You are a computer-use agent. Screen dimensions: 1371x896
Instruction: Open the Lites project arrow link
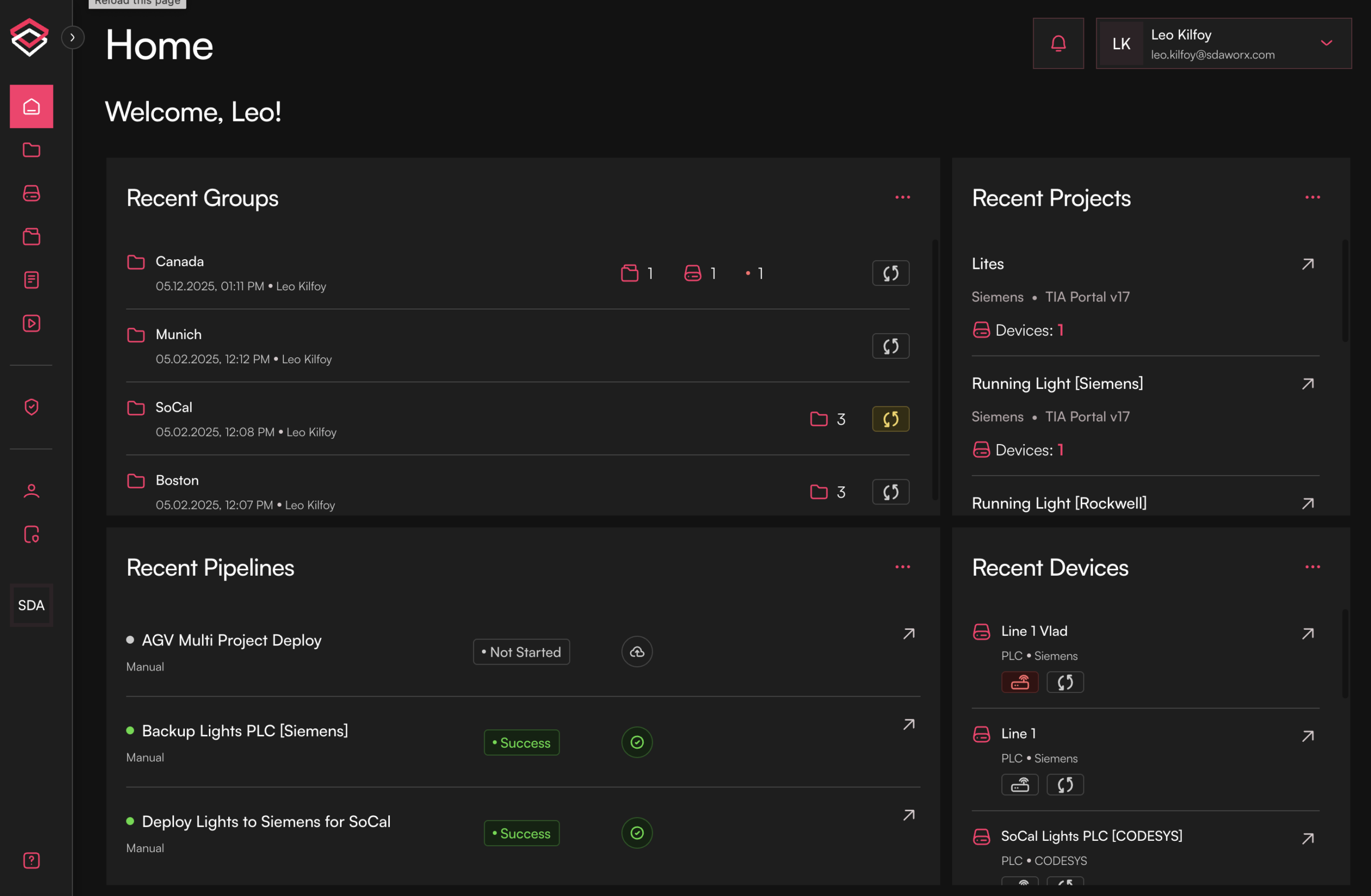pos(1307,264)
